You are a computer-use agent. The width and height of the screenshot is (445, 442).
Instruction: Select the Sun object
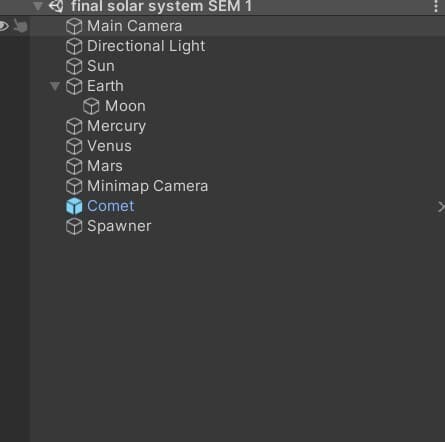click(x=101, y=66)
